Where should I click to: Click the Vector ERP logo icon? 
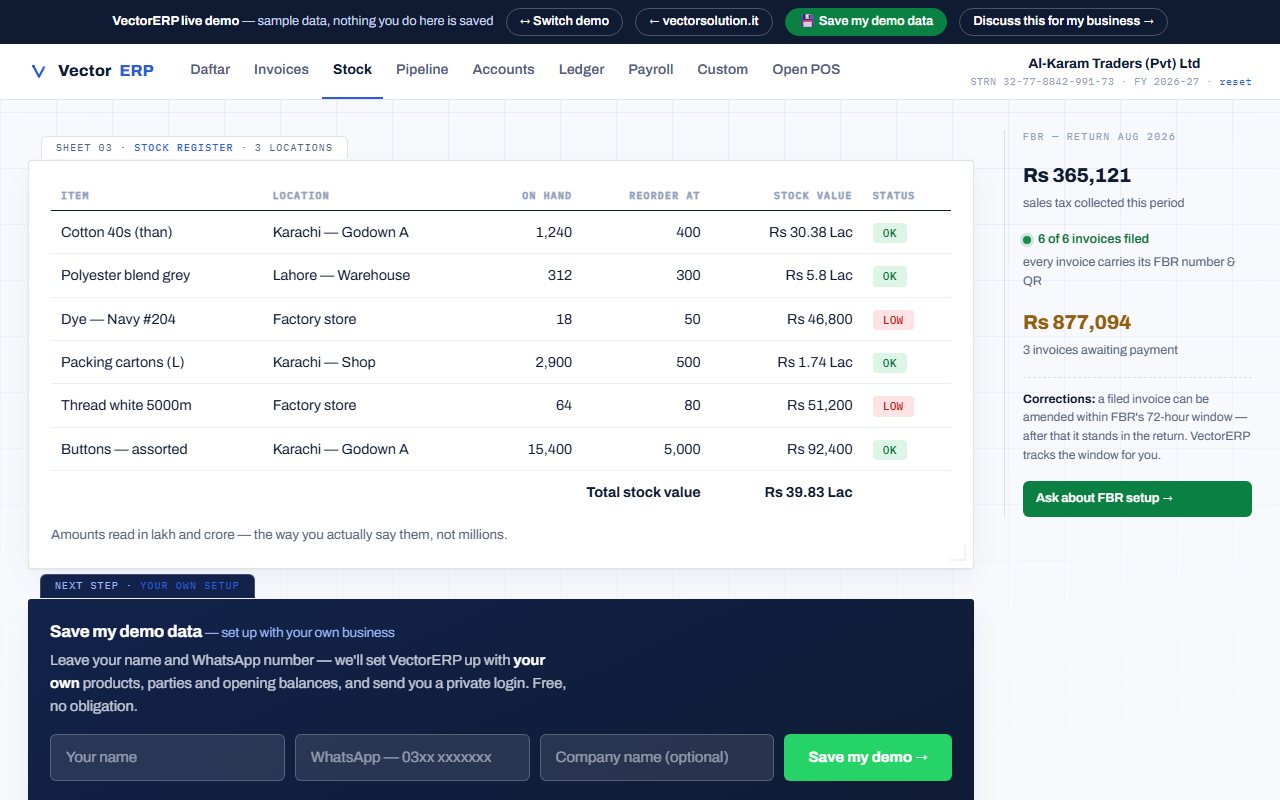[x=39, y=71]
